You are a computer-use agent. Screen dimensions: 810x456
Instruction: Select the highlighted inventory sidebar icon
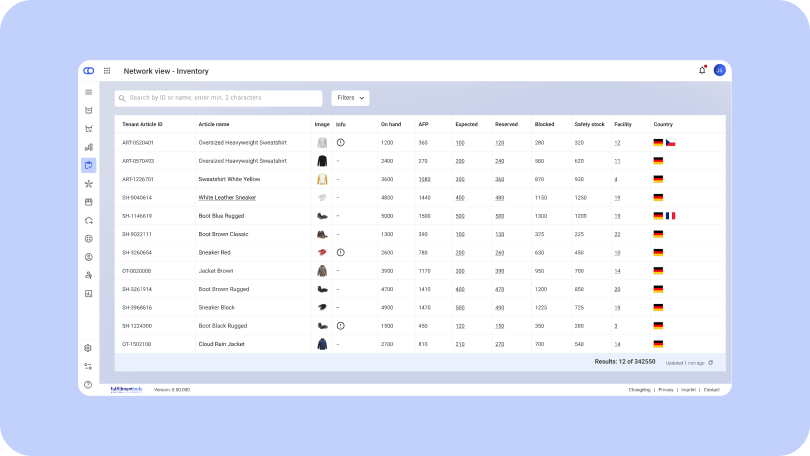click(x=88, y=165)
